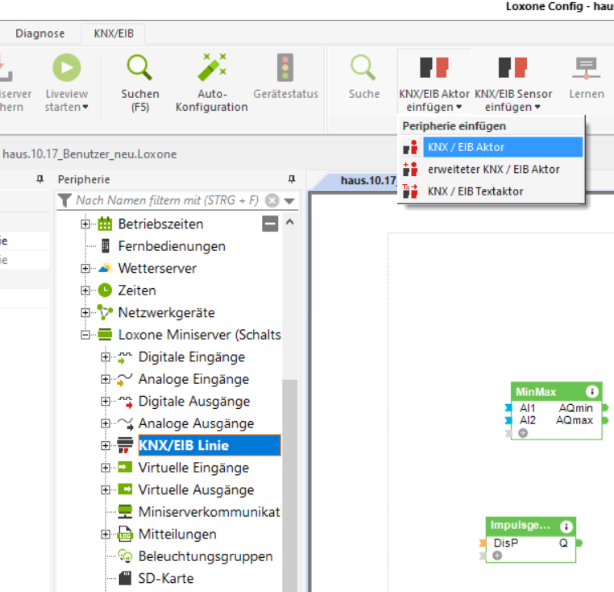Select Miniserverkommunikat tree item
Image resolution: width=614 pixels, height=592 pixels.
coord(209,512)
